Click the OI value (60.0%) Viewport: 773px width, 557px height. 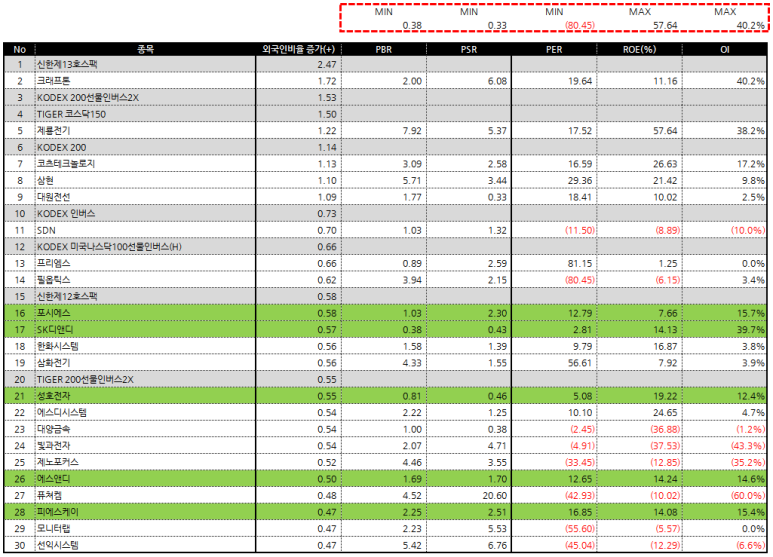tap(748, 495)
